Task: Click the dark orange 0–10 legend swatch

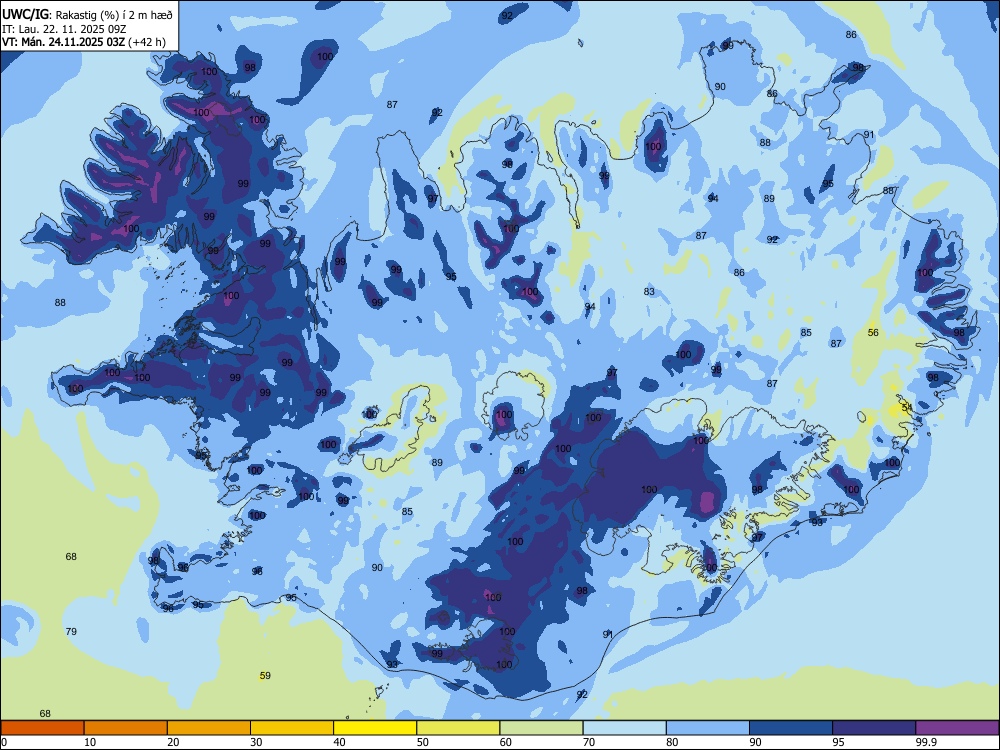Action: point(42,728)
